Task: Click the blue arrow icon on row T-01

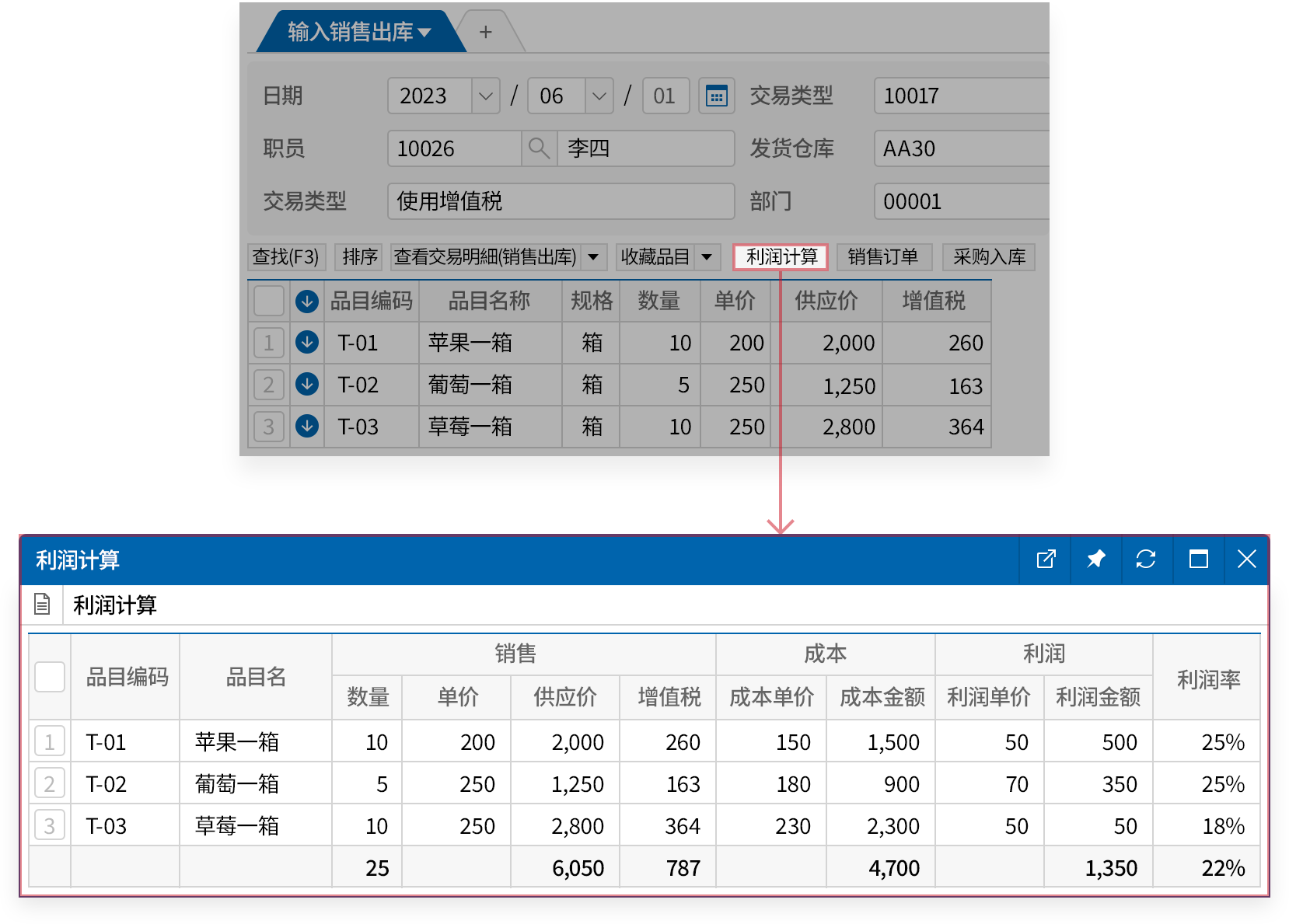Action: [x=306, y=343]
